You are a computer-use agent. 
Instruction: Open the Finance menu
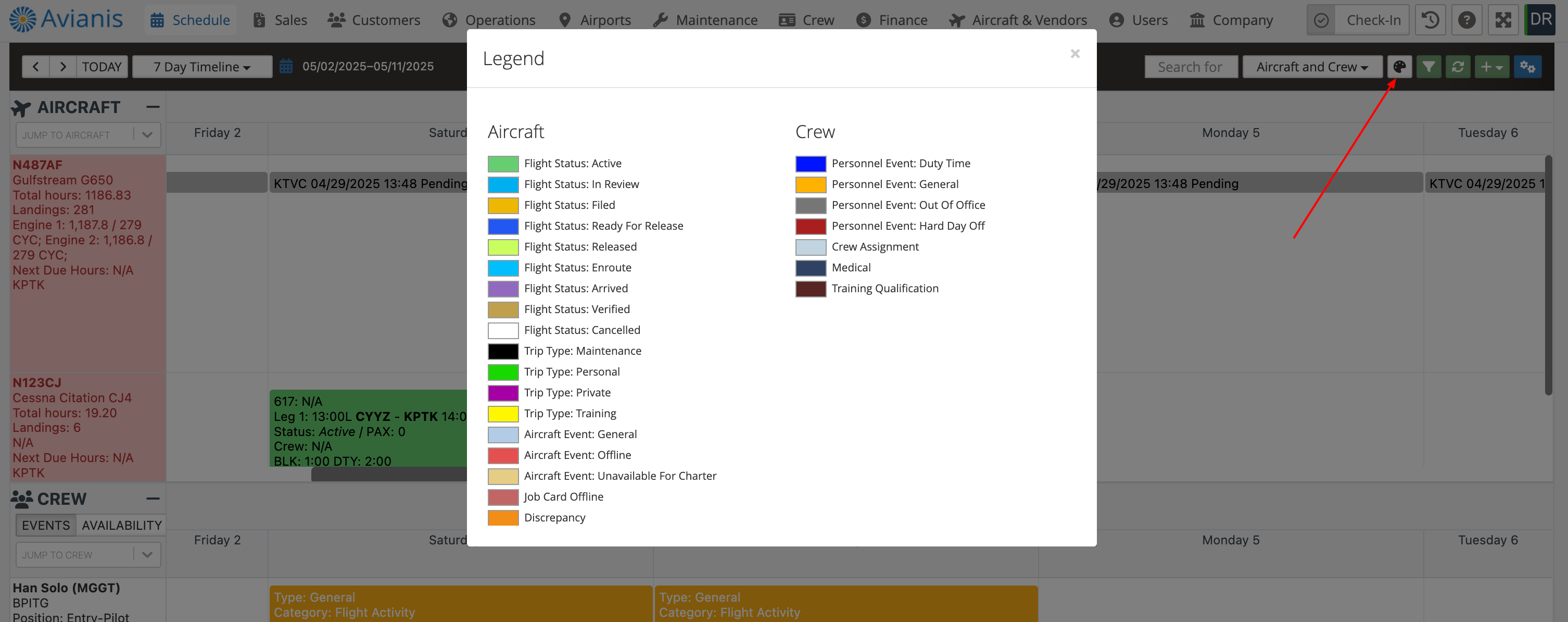(x=891, y=20)
